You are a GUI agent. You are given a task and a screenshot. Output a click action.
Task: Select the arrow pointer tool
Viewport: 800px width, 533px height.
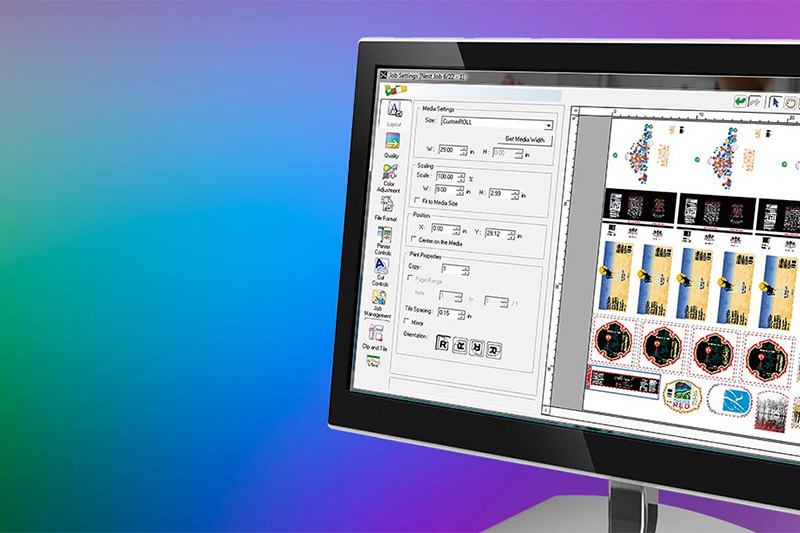774,102
